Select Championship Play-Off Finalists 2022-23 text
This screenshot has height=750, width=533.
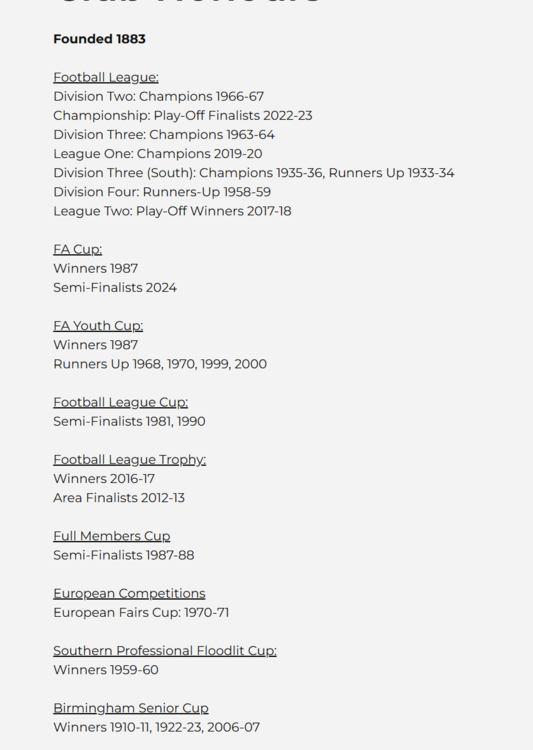pyautogui.click(x=183, y=116)
